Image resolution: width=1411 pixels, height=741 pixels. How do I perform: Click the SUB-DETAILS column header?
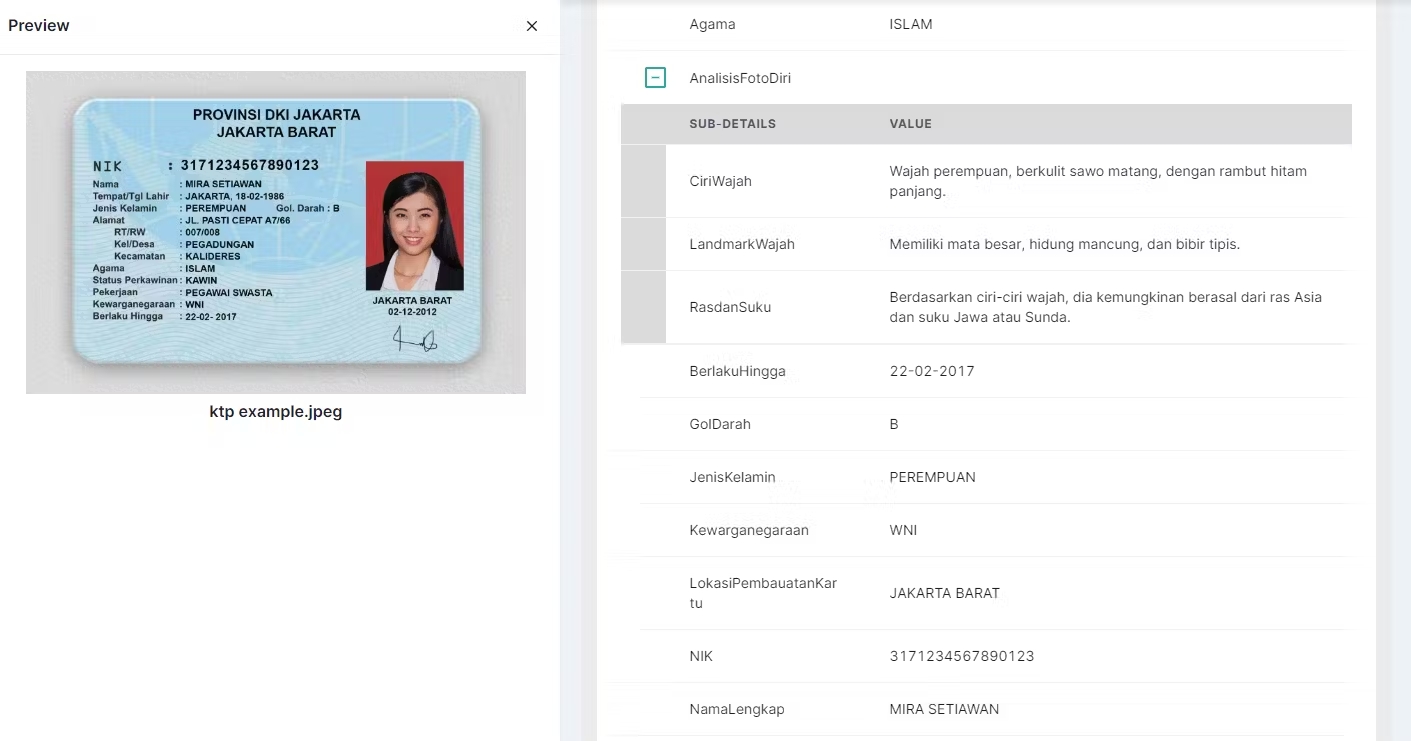[x=732, y=124]
